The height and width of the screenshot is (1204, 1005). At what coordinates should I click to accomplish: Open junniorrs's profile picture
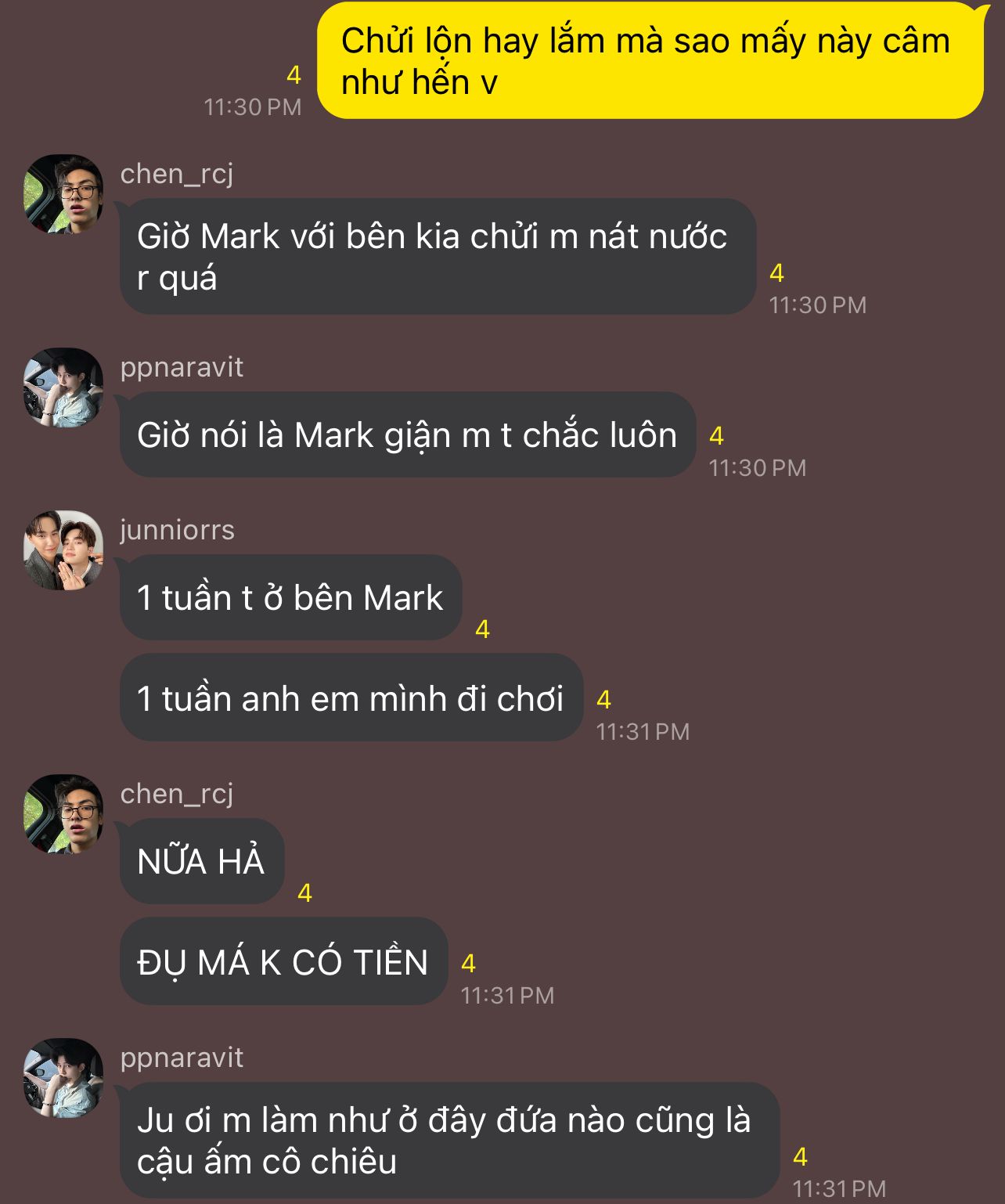(x=63, y=550)
